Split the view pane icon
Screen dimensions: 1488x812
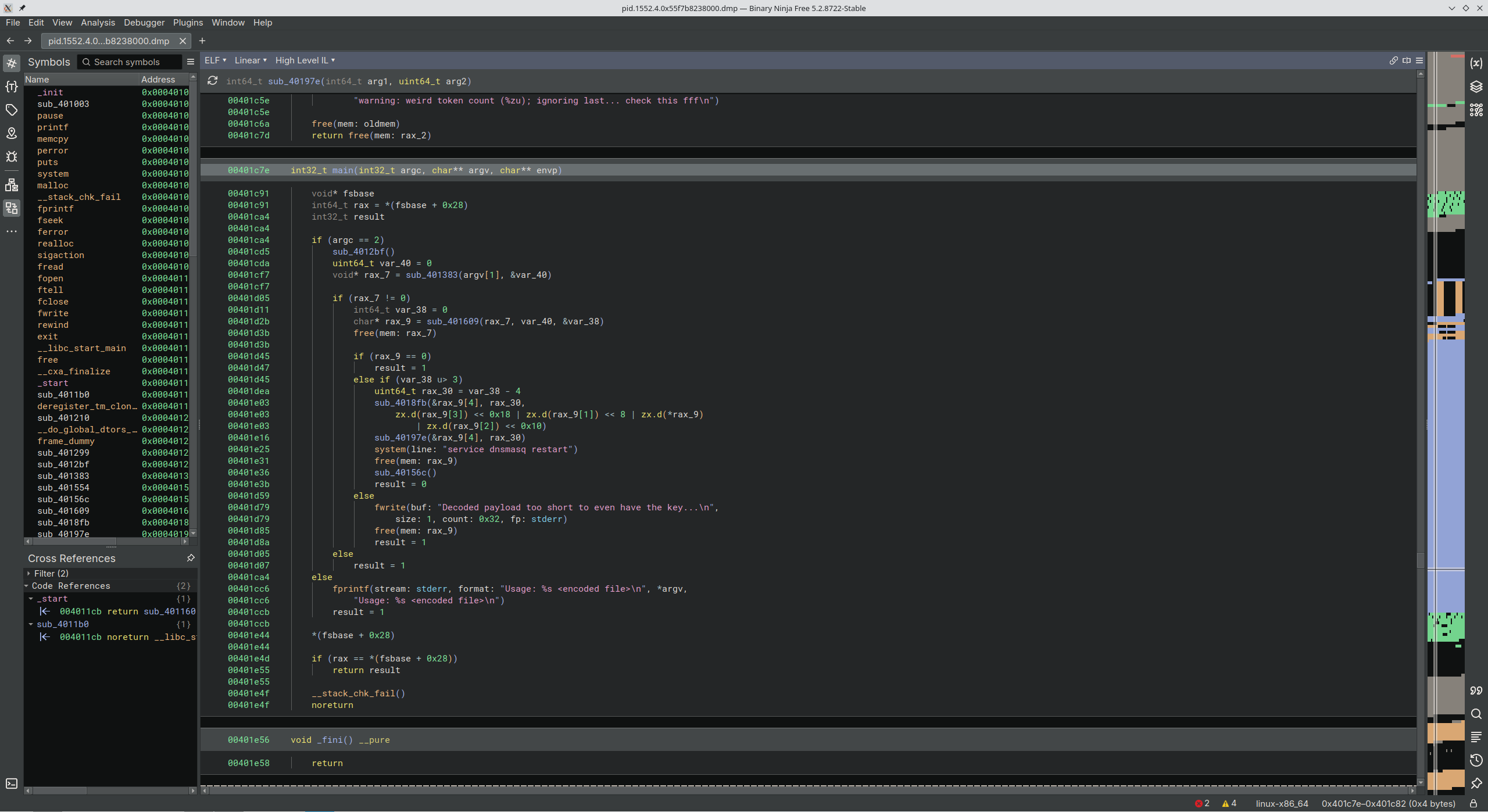pos(1407,60)
